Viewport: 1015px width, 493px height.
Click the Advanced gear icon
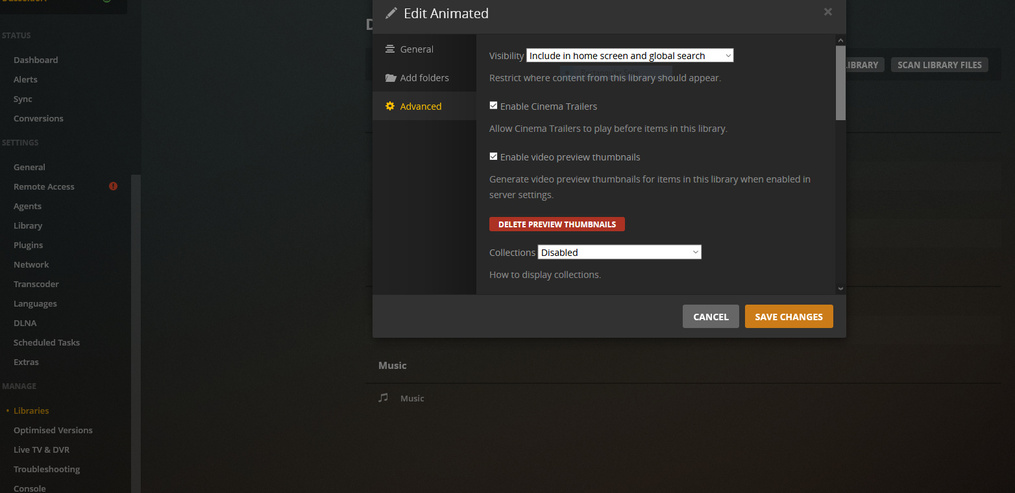[390, 106]
